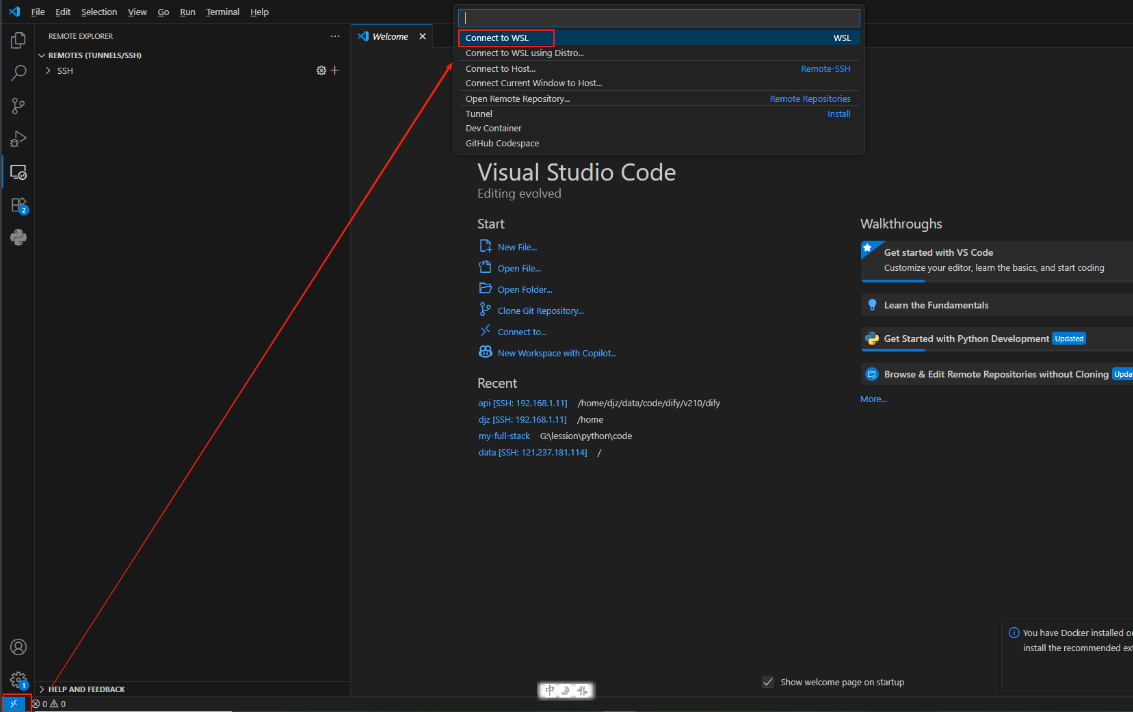Open recent djz SSH entry
This screenshot has height=712, width=1133.
click(522, 420)
